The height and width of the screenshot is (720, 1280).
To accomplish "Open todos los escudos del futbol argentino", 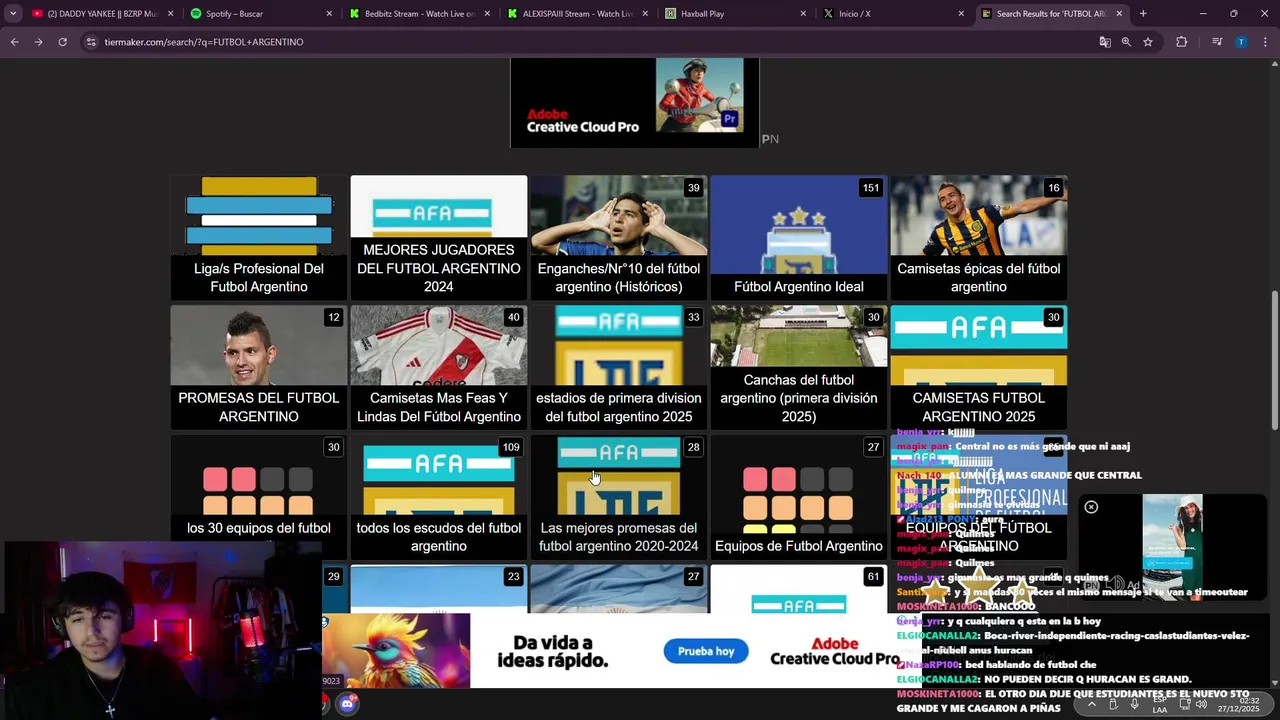I will [439, 498].
